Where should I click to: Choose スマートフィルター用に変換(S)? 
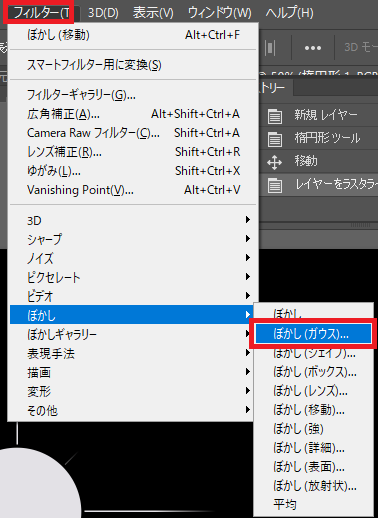click(x=133, y=65)
